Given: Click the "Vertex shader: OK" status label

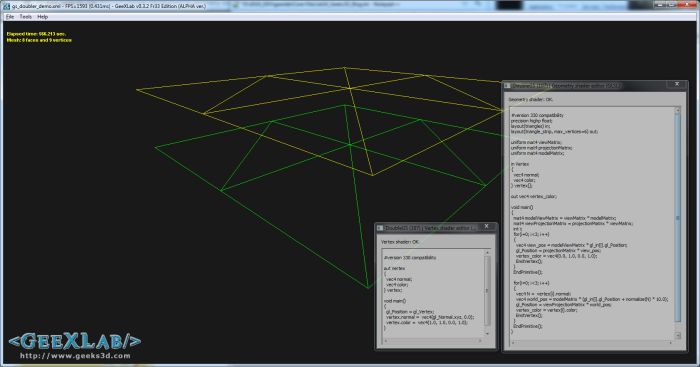Looking at the screenshot, I should (x=400, y=242).
